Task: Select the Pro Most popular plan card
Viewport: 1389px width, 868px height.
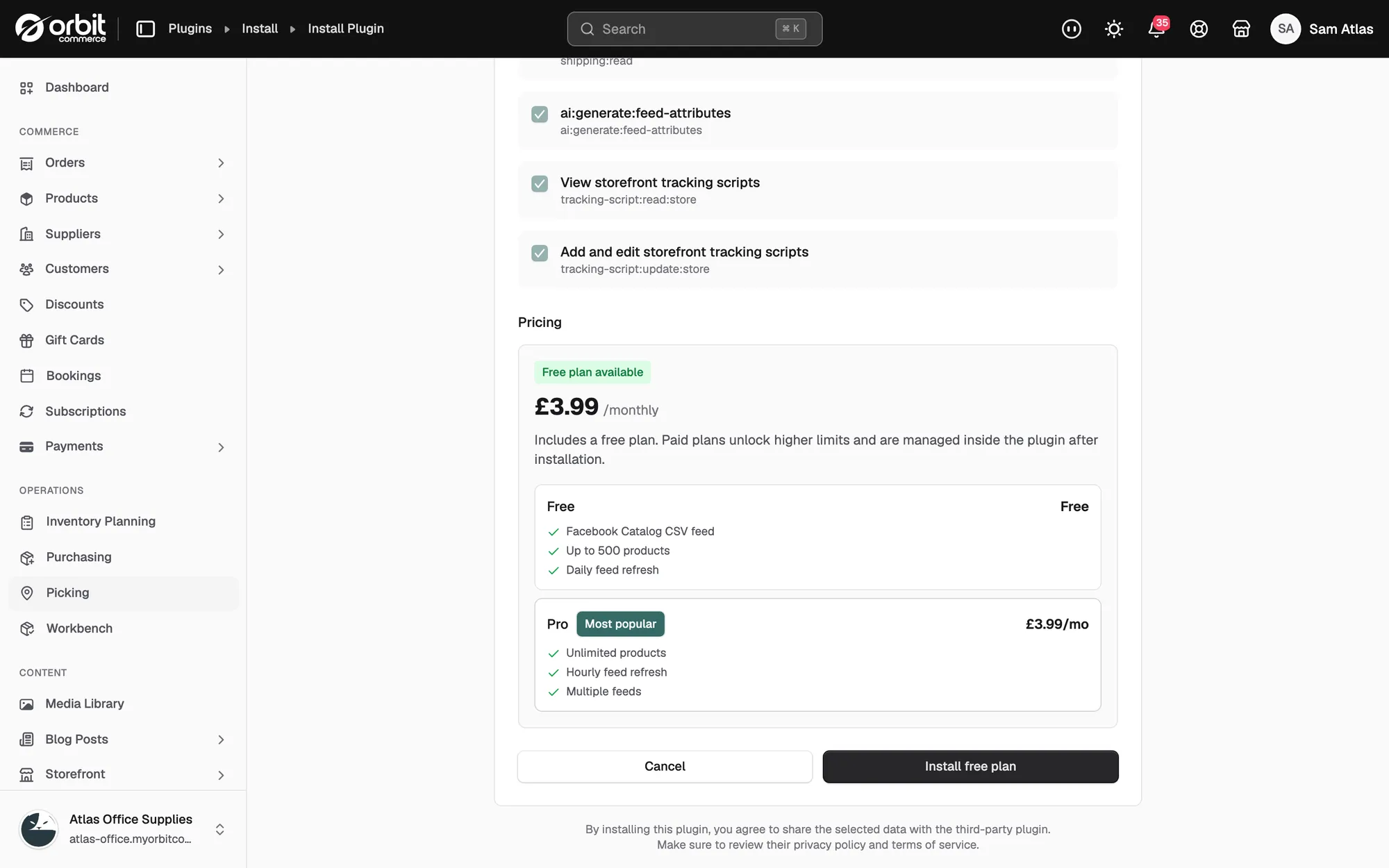Action: tap(817, 655)
